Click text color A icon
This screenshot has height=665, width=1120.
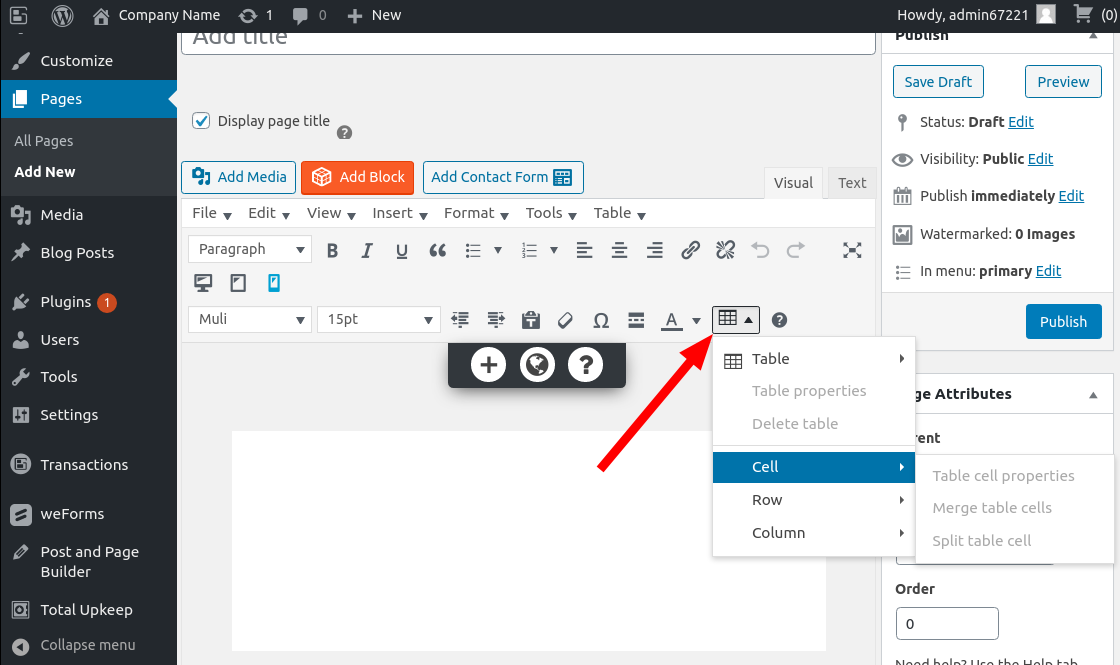[671, 320]
